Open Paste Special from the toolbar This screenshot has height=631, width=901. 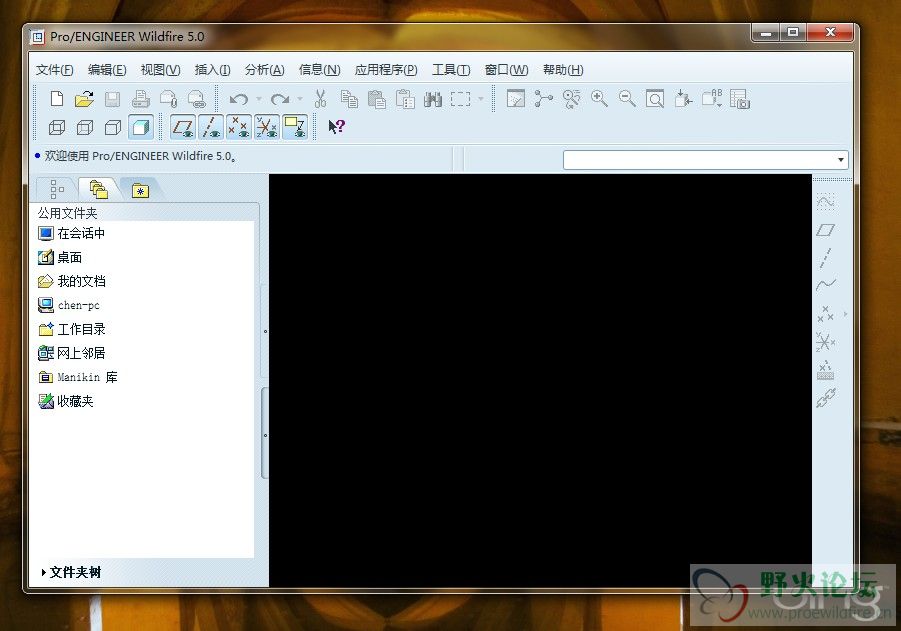click(405, 99)
